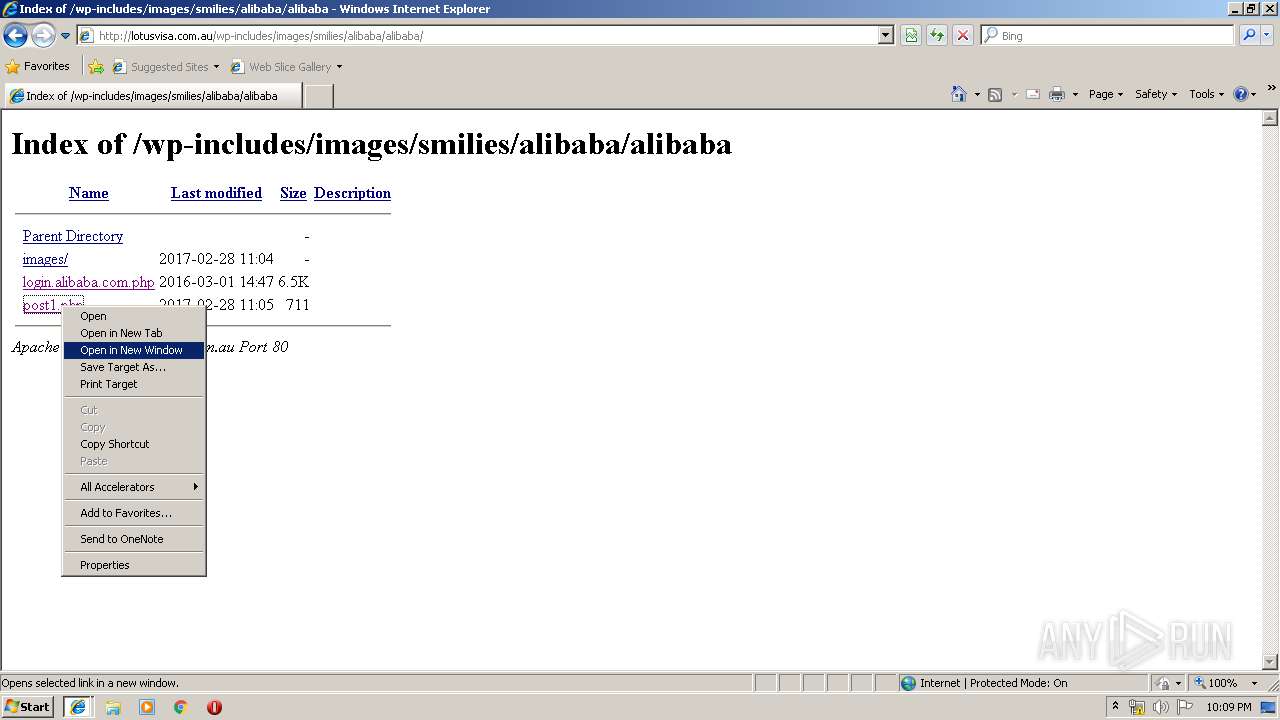Screen dimensions: 1280x720
Task: Open the Favorites star button
Action: click(37, 67)
